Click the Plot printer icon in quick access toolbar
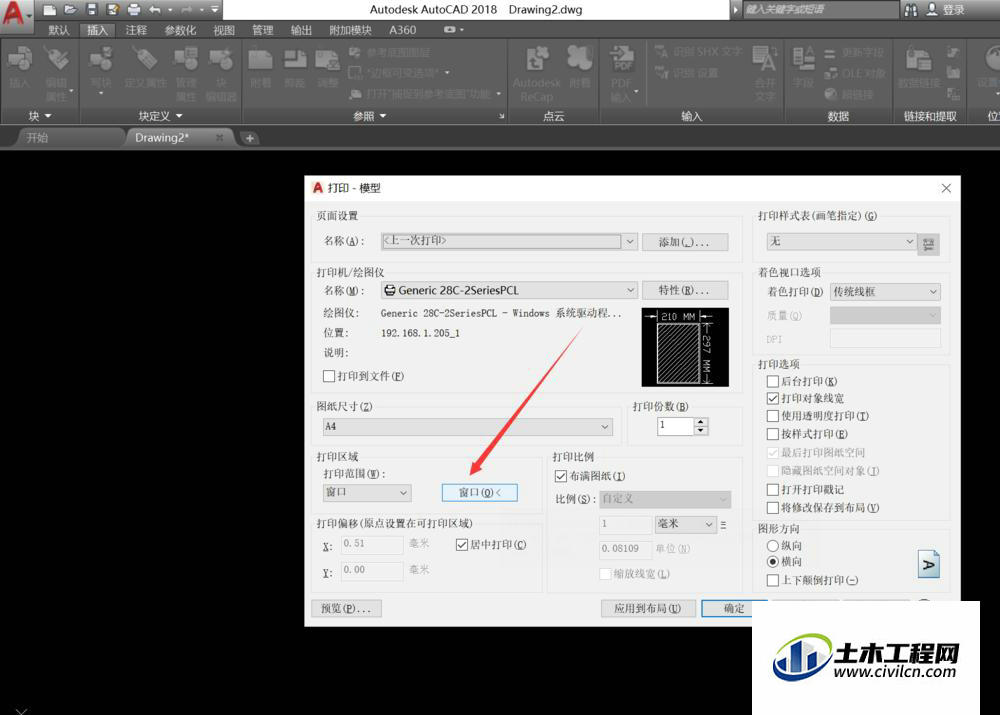Viewport: 1000px width, 715px height. pyautogui.click(x=134, y=10)
